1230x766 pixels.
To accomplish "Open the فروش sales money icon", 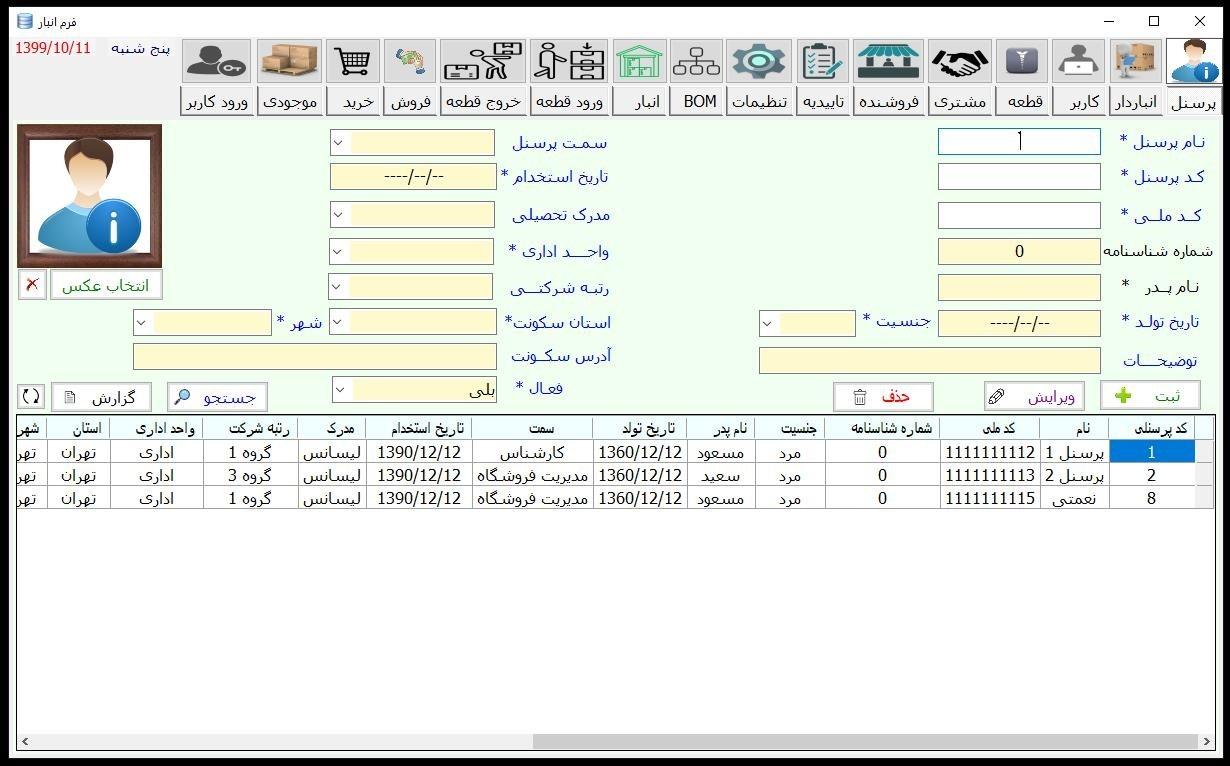I will (x=410, y=62).
